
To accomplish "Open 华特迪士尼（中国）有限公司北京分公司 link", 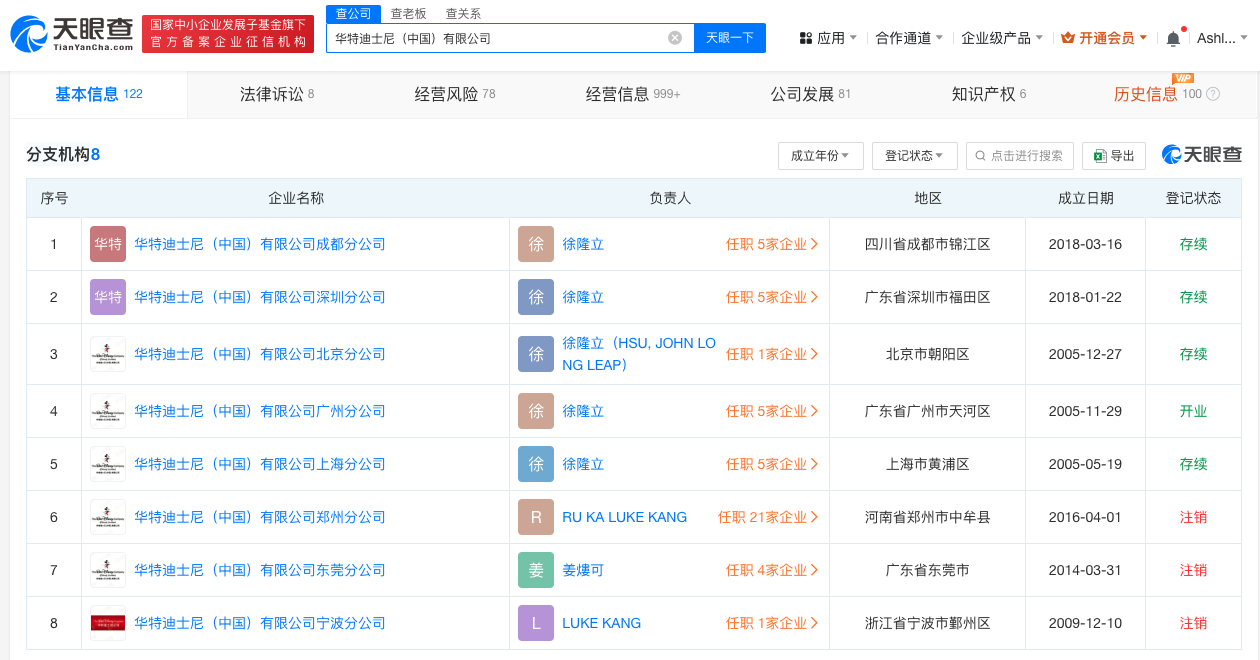I will [x=260, y=354].
